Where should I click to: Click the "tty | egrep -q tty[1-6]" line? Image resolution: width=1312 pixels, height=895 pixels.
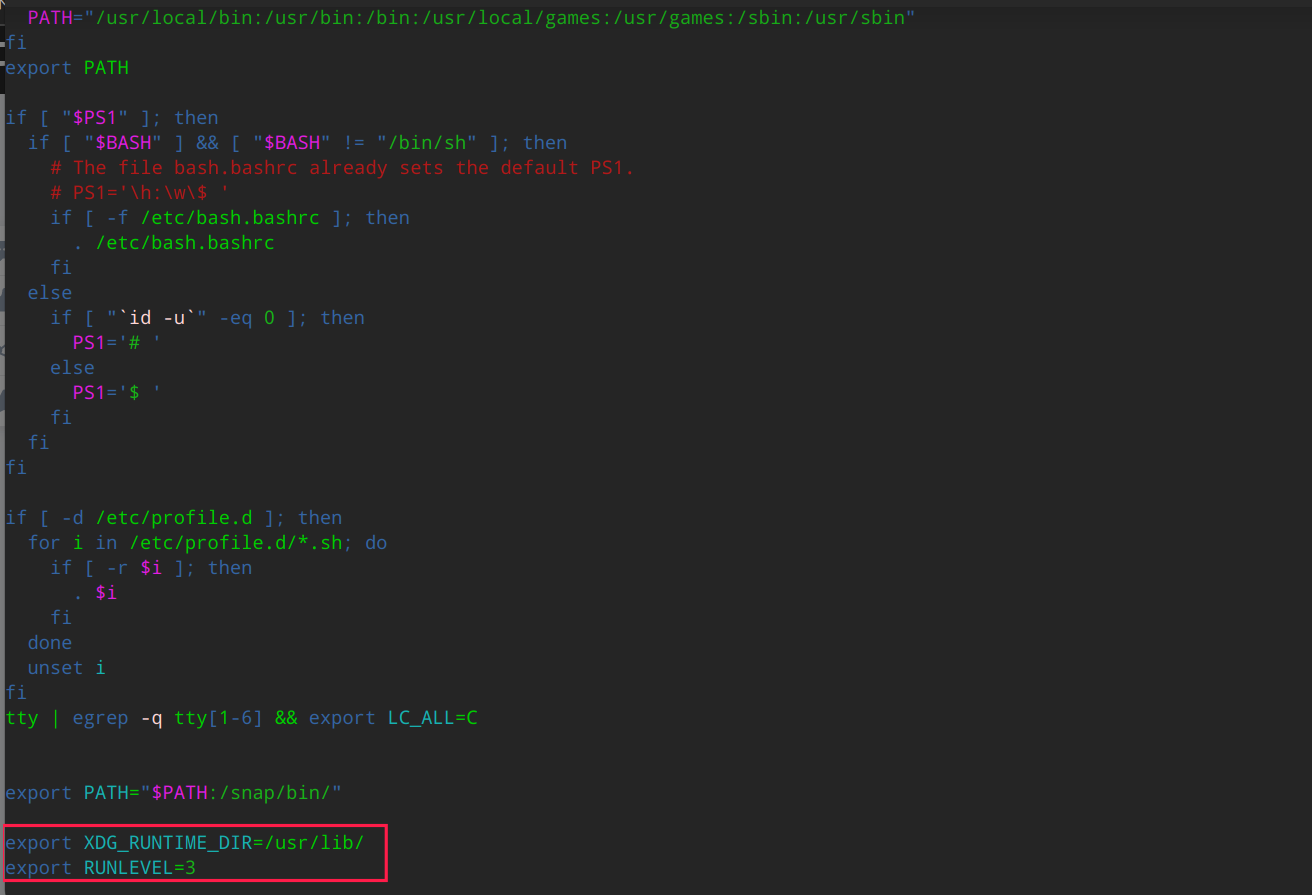pyautogui.click(x=242, y=718)
